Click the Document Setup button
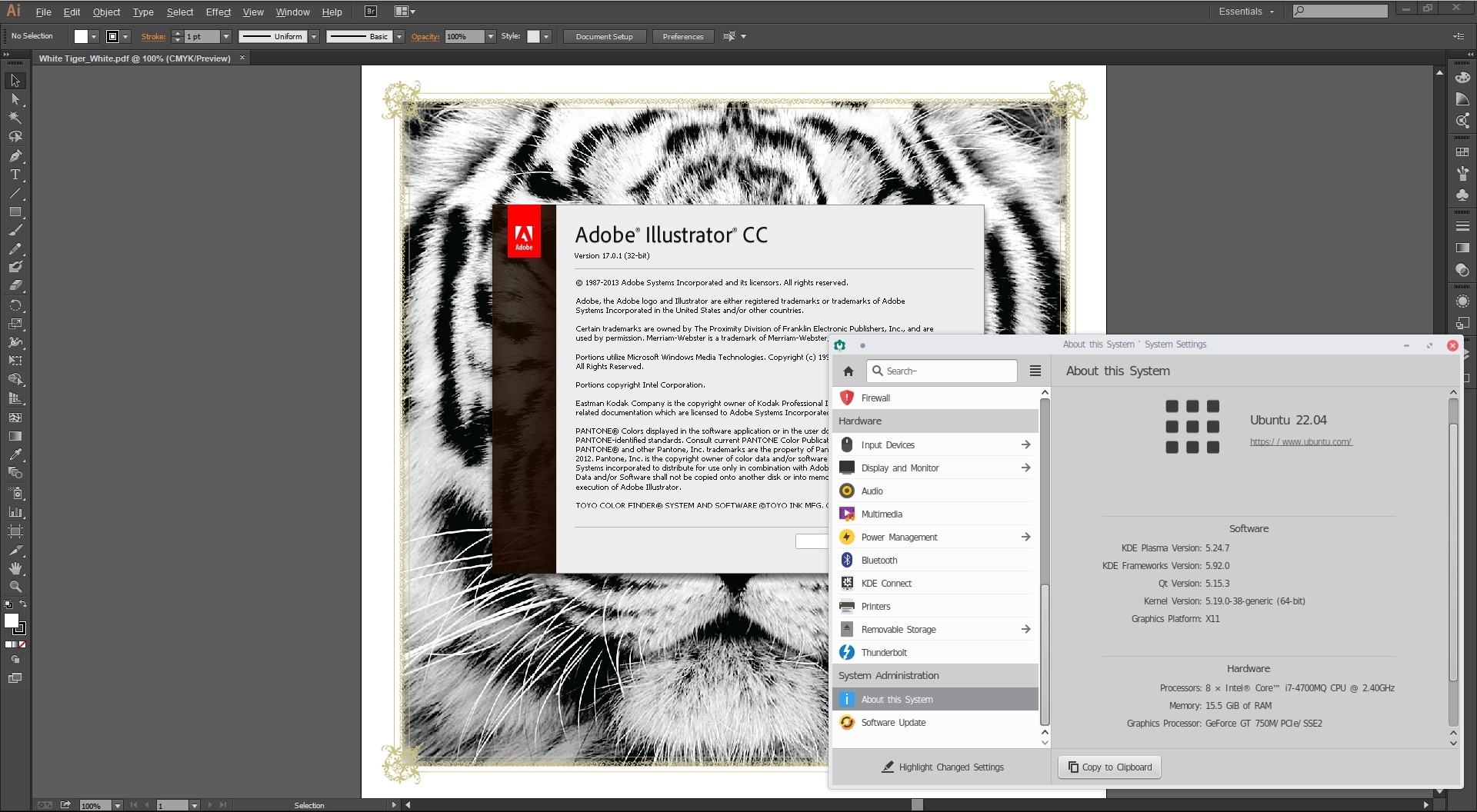Viewport: 1477px width, 812px height. click(605, 37)
